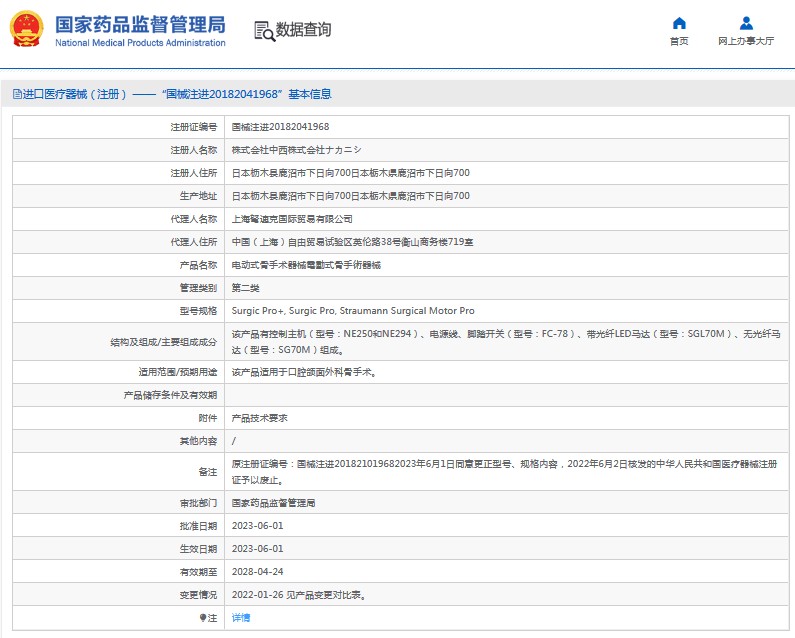Select 产品技术要求 attachment text
This screenshot has width=795, height=638.
(x=260, y=418)
